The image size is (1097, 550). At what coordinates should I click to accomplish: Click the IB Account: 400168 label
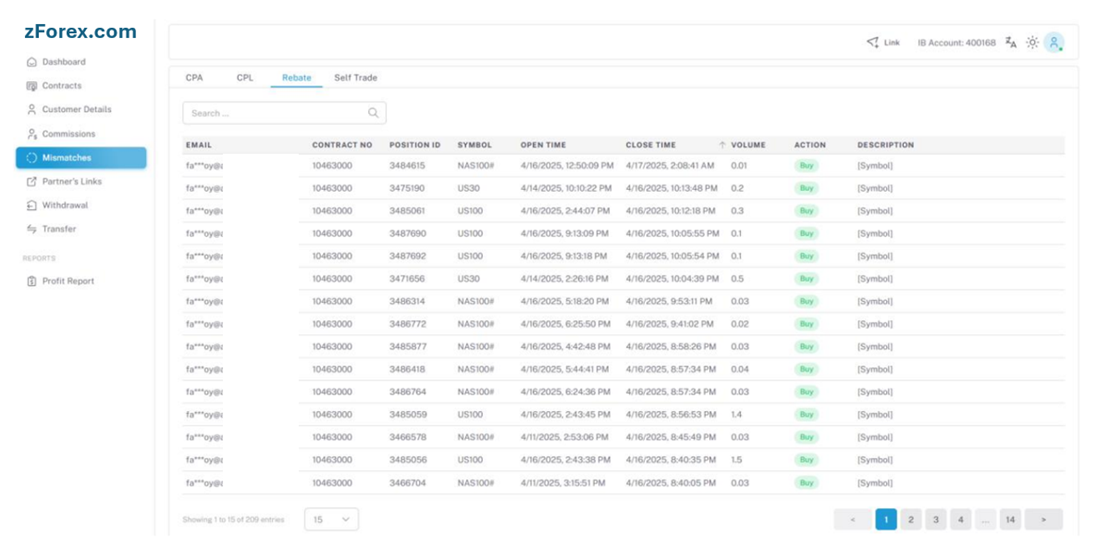[956, 43]
